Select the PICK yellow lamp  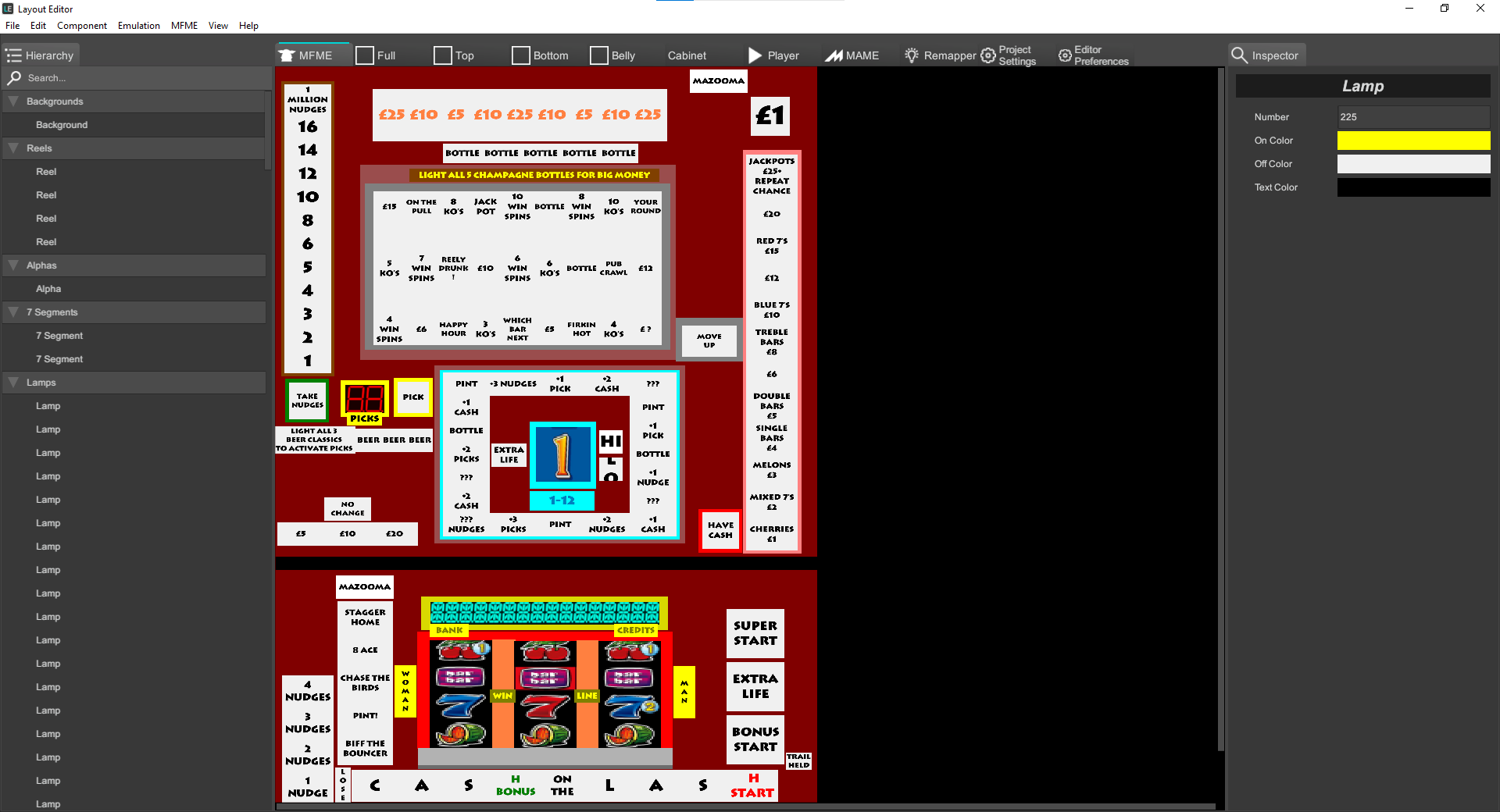pyautogui.click(x=413, y=397)
